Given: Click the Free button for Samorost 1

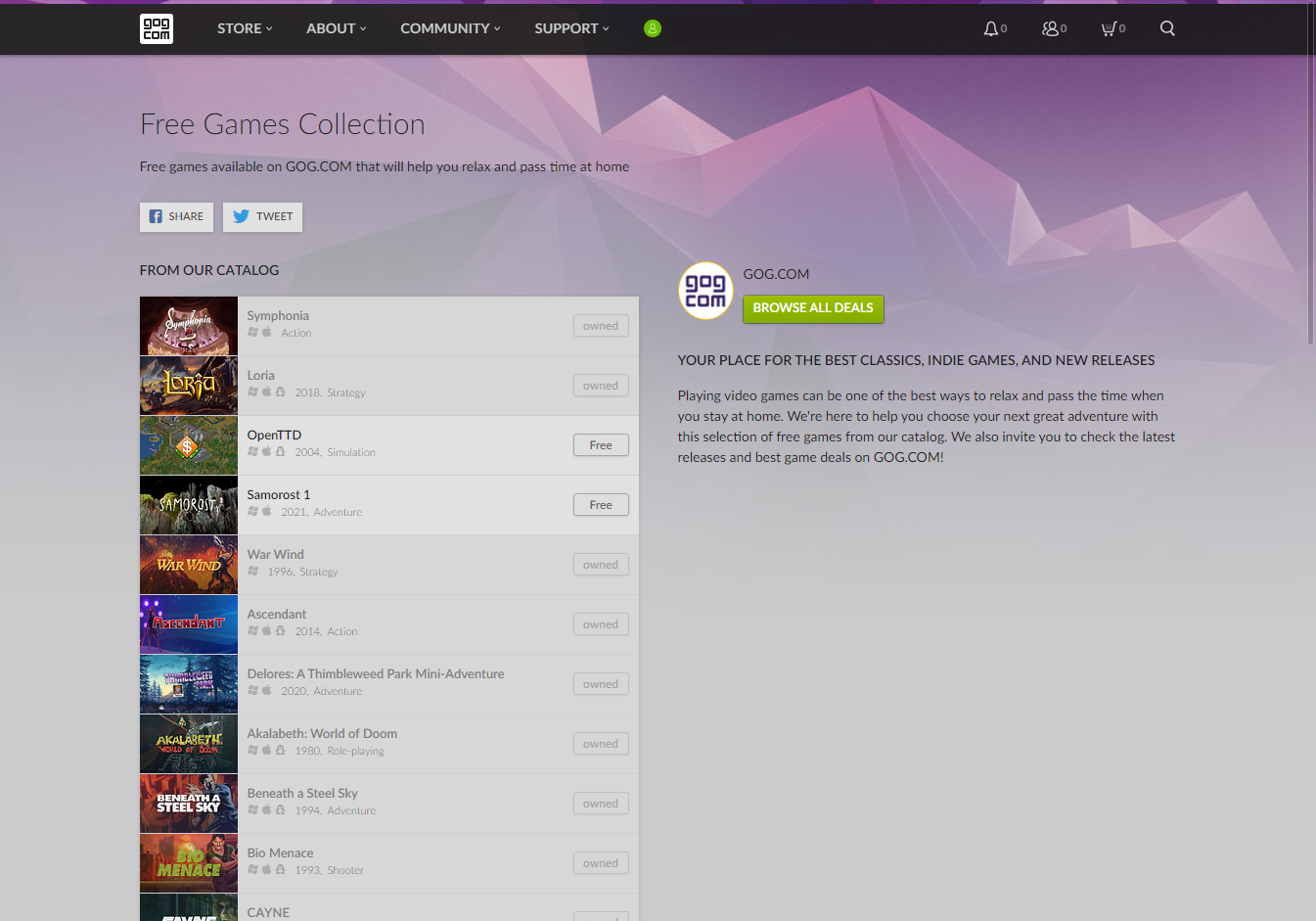Looking at the screenshot, I should 601,505.
